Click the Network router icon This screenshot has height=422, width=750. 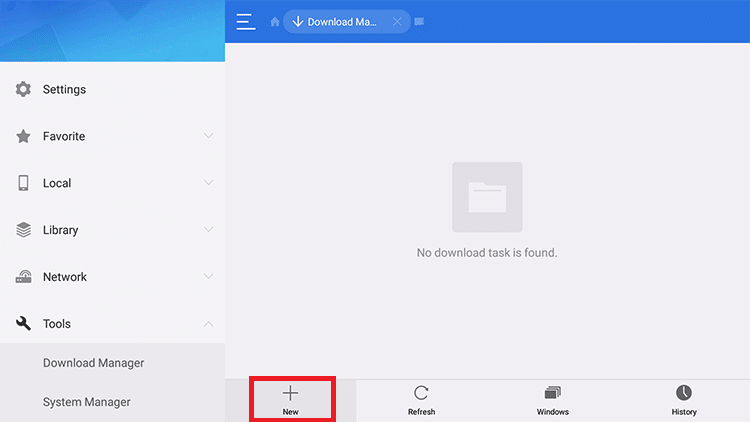(23, 277)
